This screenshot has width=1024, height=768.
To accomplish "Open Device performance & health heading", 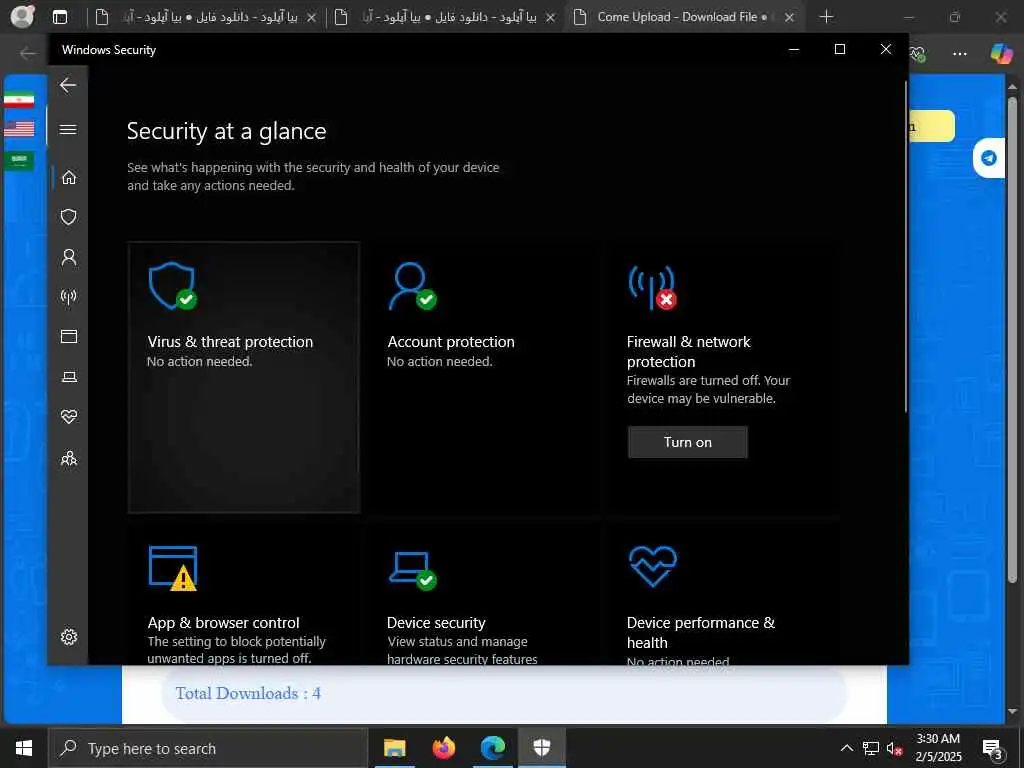I will [701, 632].
